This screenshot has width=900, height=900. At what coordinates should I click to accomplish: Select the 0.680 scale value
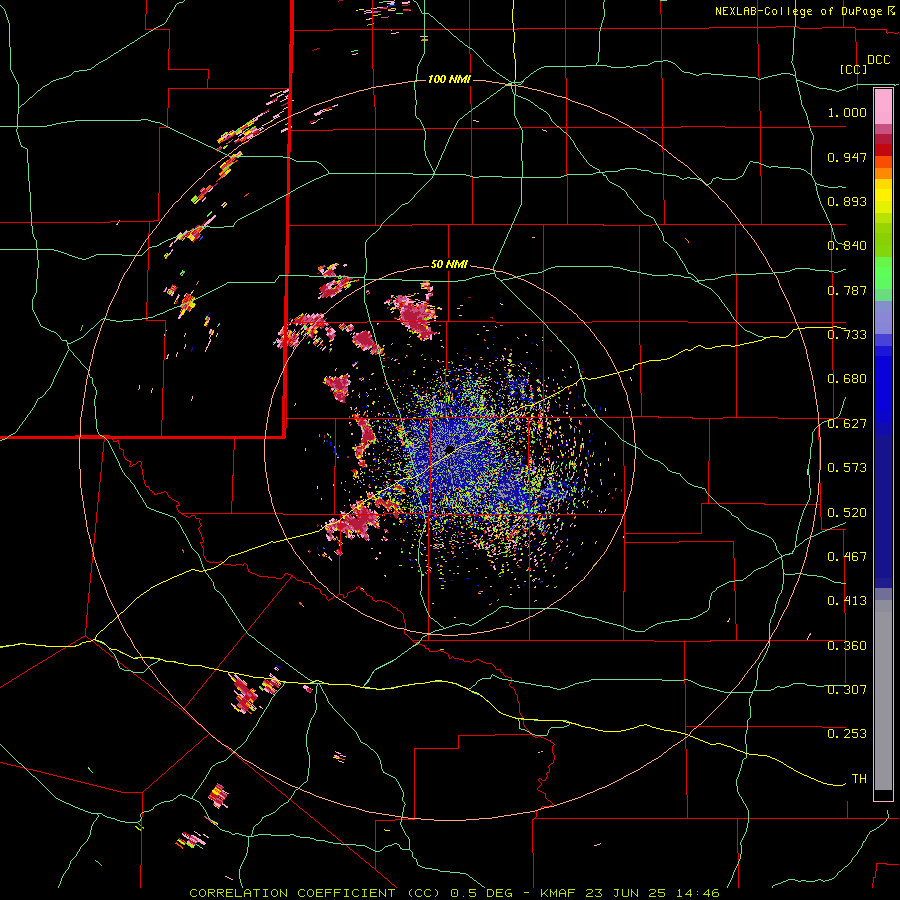tap(847, 379)
